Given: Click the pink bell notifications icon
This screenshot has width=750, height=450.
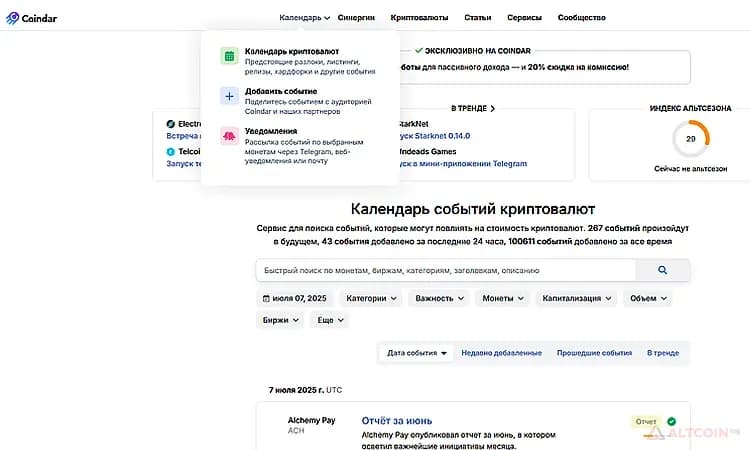Looking at the screenshot, I should tap(230, 136).
